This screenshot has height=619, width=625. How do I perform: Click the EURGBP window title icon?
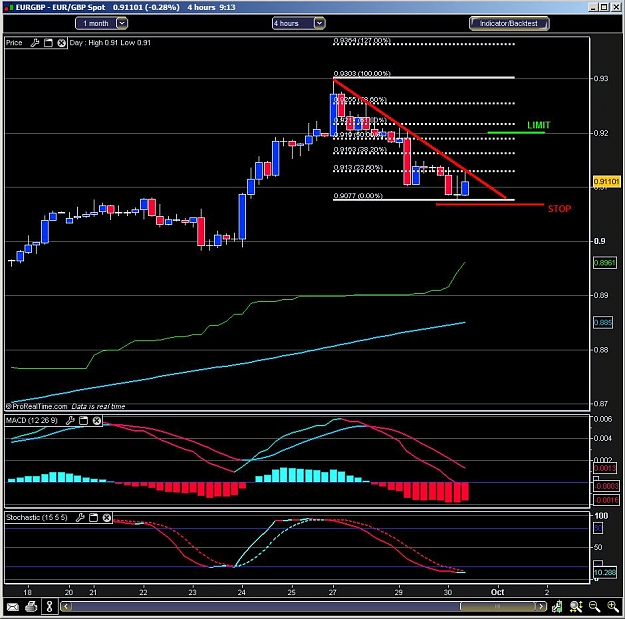click(10, 7)
